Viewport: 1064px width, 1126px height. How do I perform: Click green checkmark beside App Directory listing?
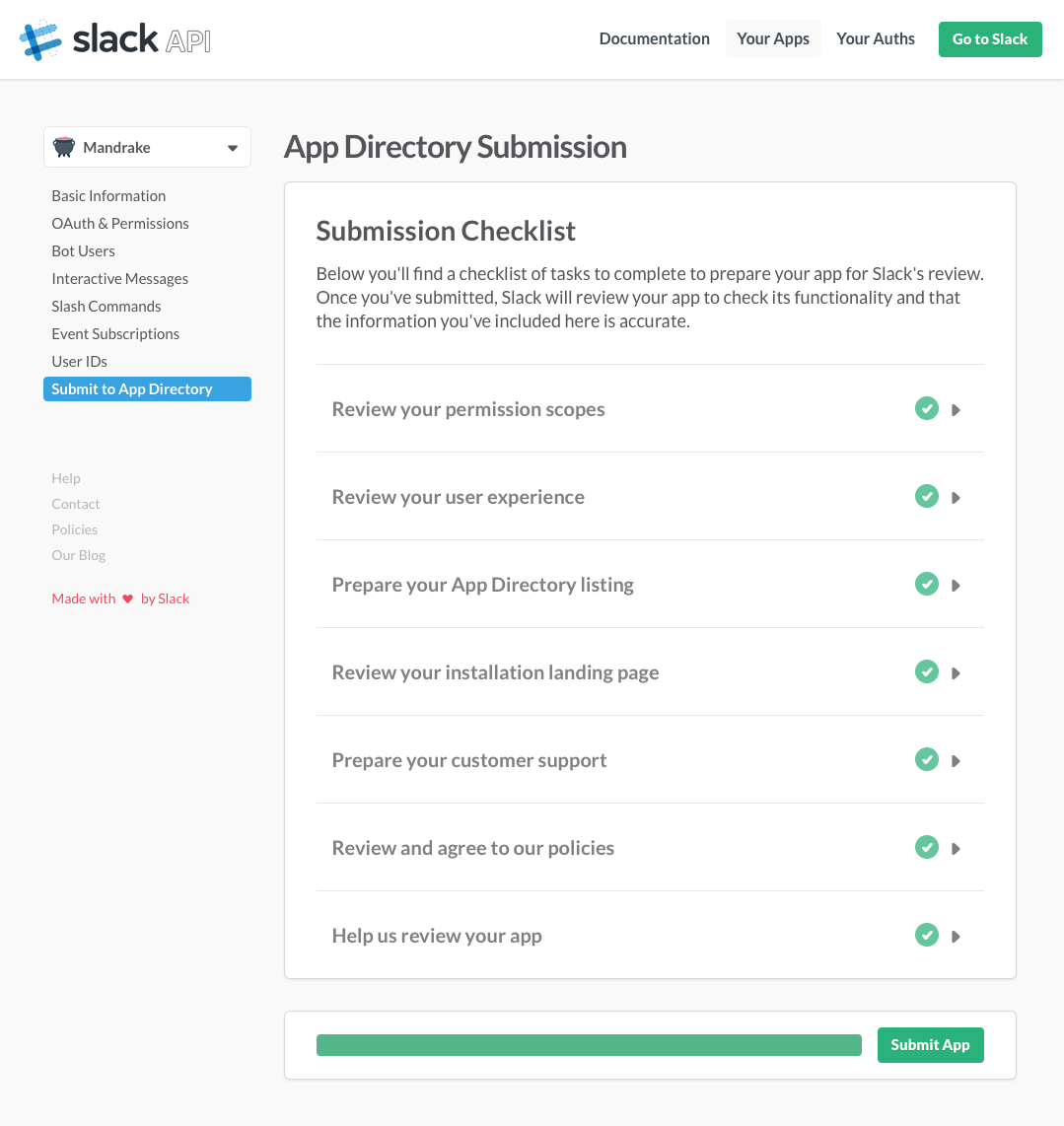coord(927,585)
